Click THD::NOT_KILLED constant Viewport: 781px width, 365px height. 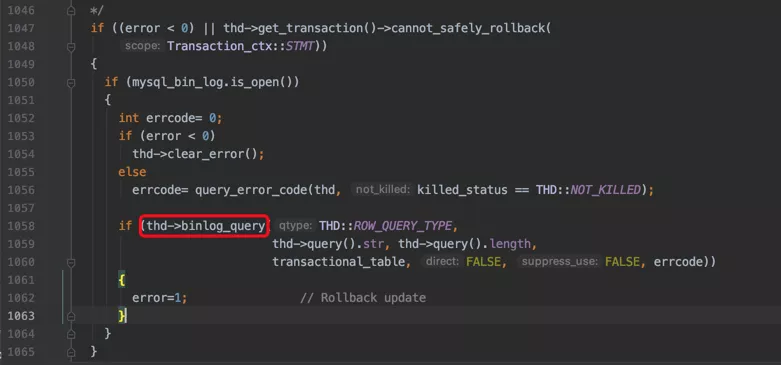[x=588, y=190]
